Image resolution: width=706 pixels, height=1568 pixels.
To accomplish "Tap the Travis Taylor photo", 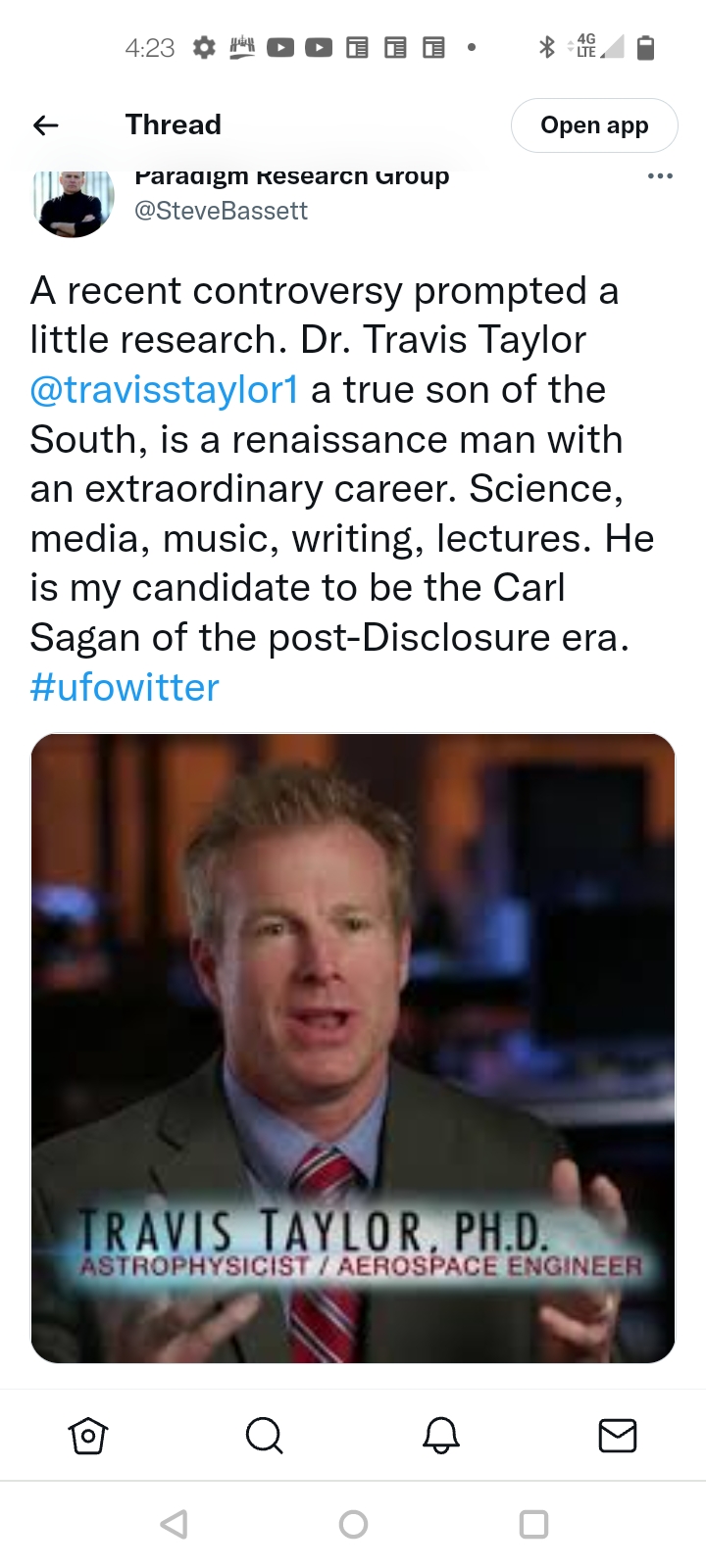I will tap(353, 1048).
